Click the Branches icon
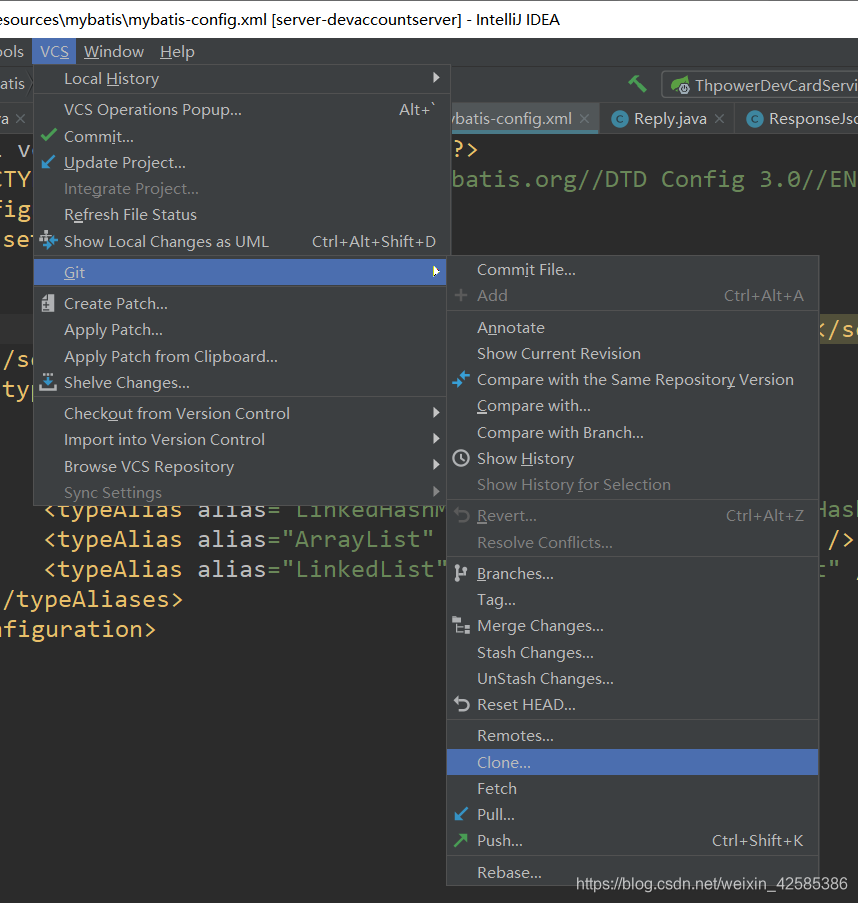This screenshot has width=858, height=903. [x=460, y=573]
